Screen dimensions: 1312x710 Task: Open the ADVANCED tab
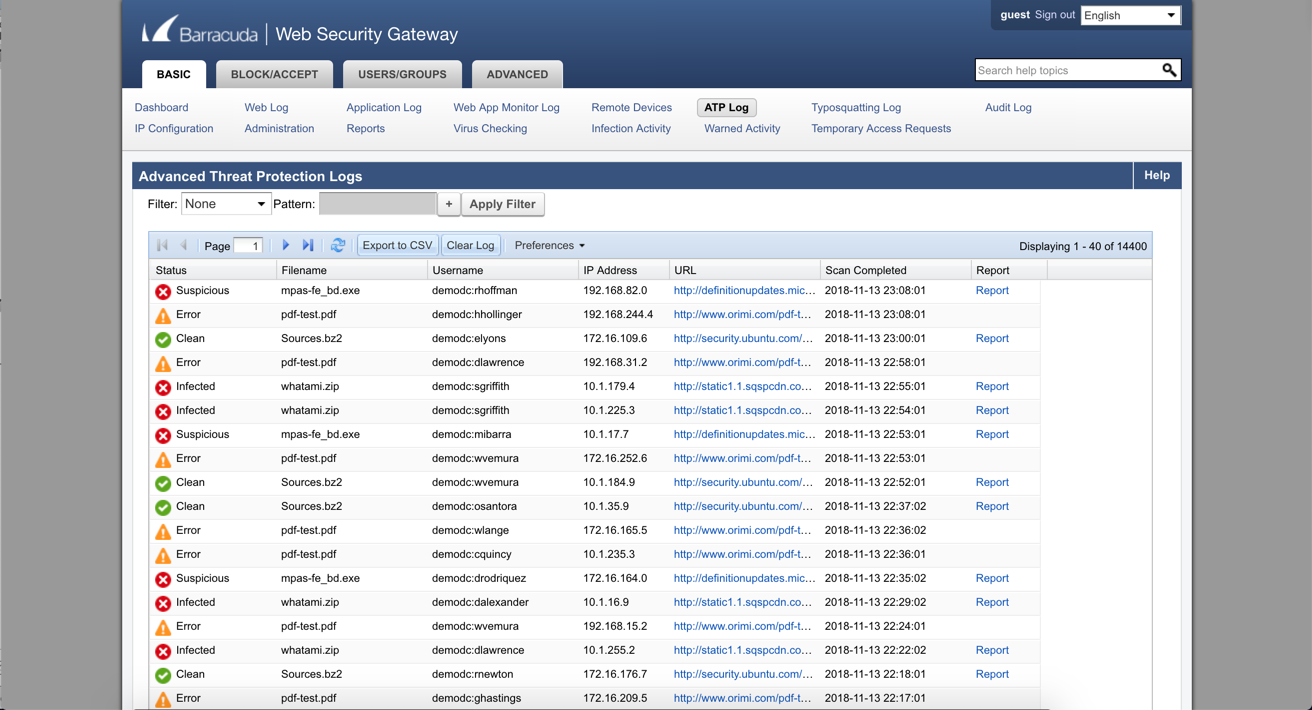tap(517, 74)
